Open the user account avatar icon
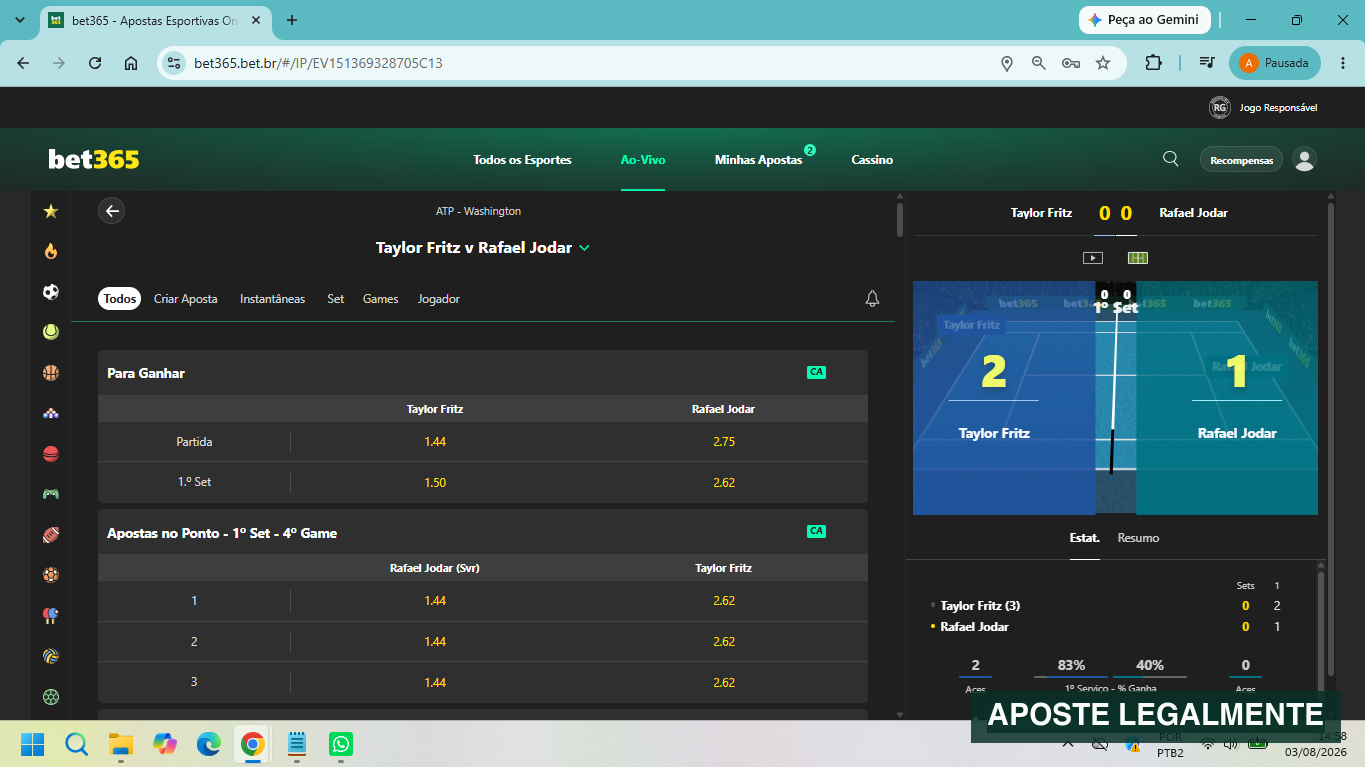The image size is (1365, 767). [x=1304, y=159]
